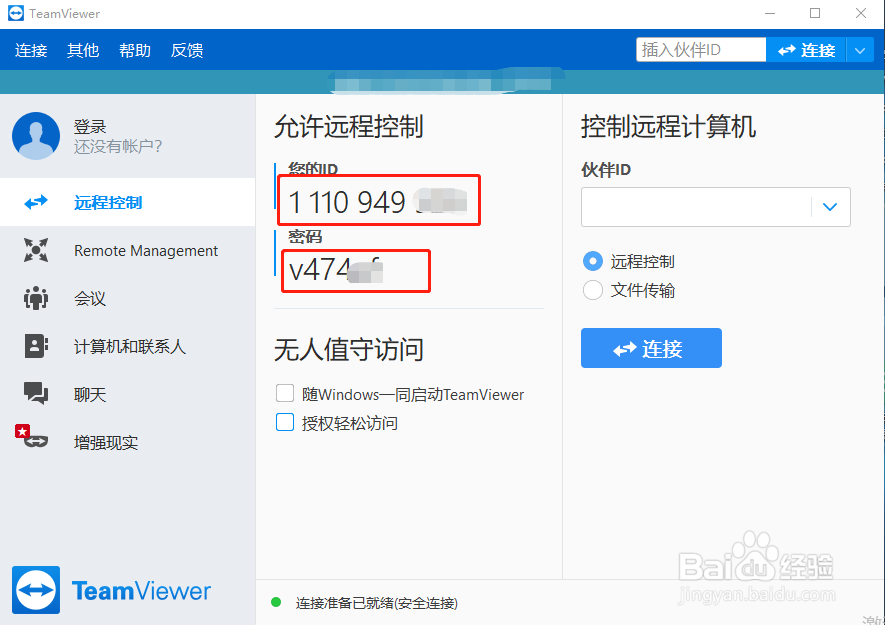Viewport: 885px width, 625px height.
Task: Switch to the Remote Management tab
Action: click(x=128, y=250)
